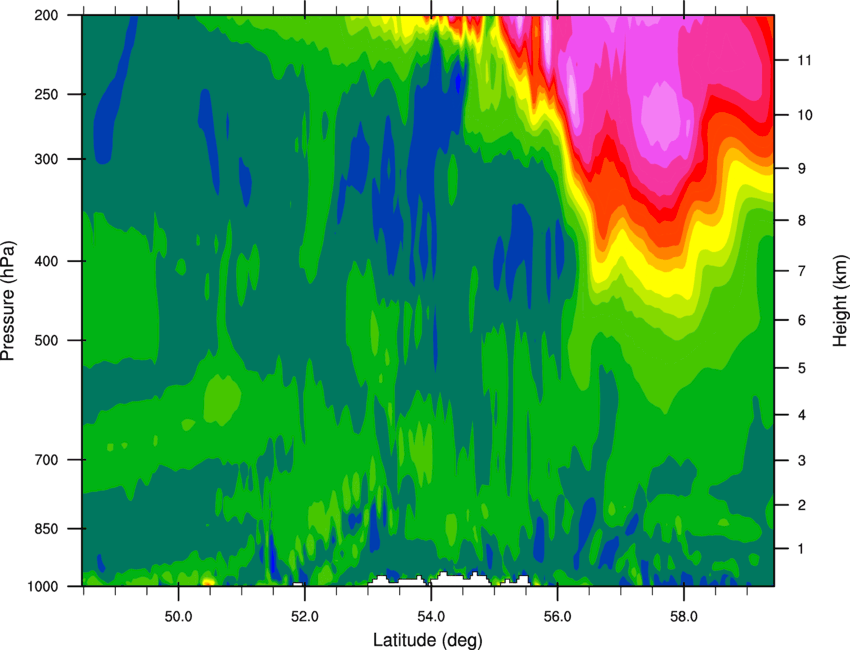This screenshot has width=850, height=650.
Task: Pick the 3 km height label
Action: pos(801,461)
